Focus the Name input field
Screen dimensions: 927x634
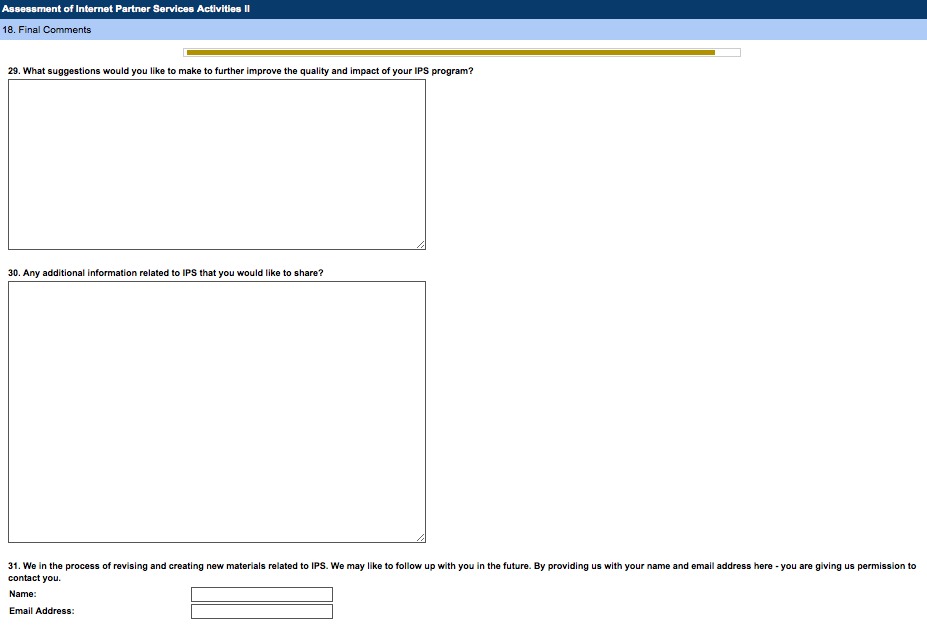tap(262, 594)
